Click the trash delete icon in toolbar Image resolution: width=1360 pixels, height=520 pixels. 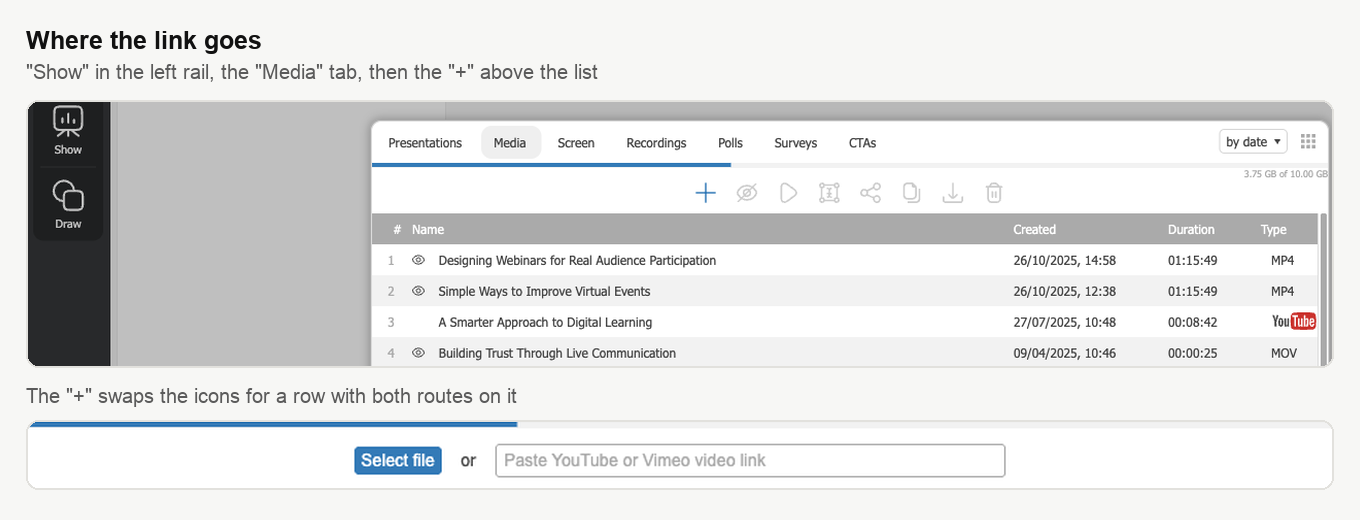pos(994,193)
